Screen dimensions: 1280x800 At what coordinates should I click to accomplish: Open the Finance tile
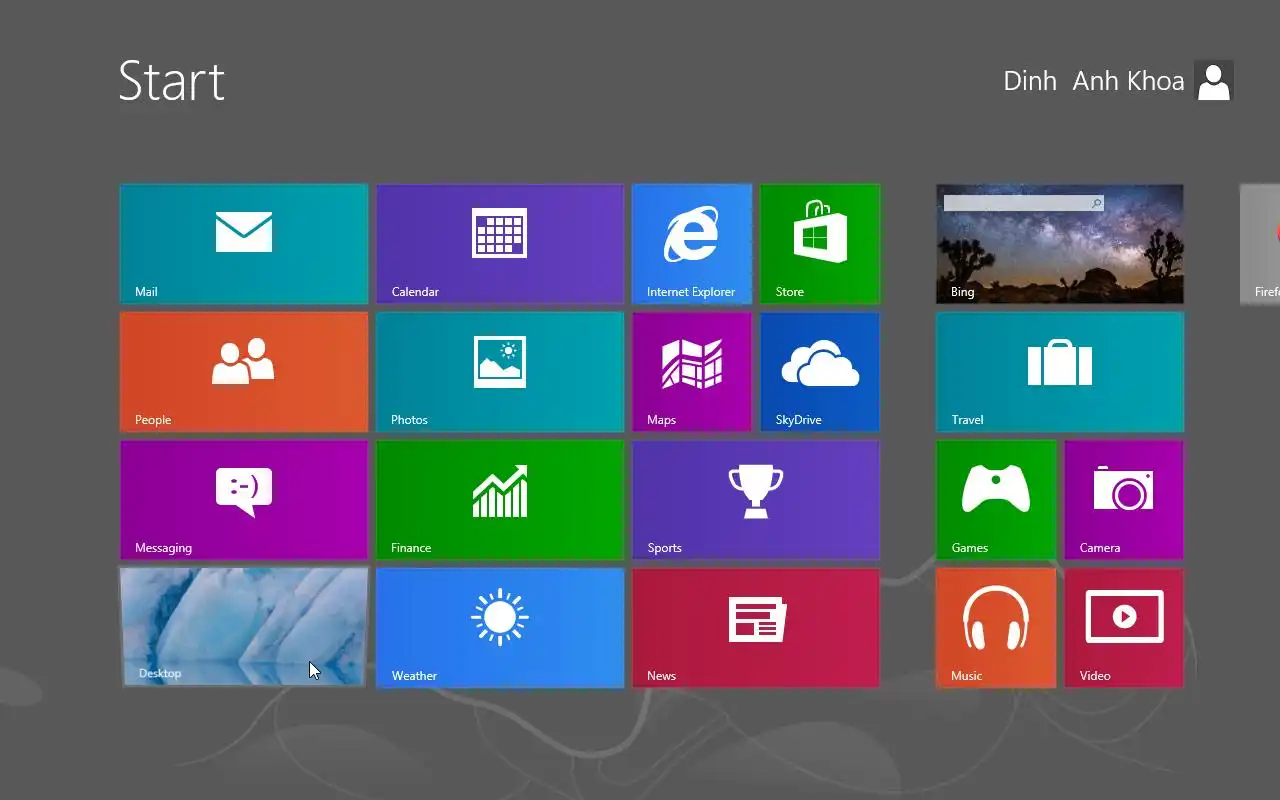(x=500, y=500)
